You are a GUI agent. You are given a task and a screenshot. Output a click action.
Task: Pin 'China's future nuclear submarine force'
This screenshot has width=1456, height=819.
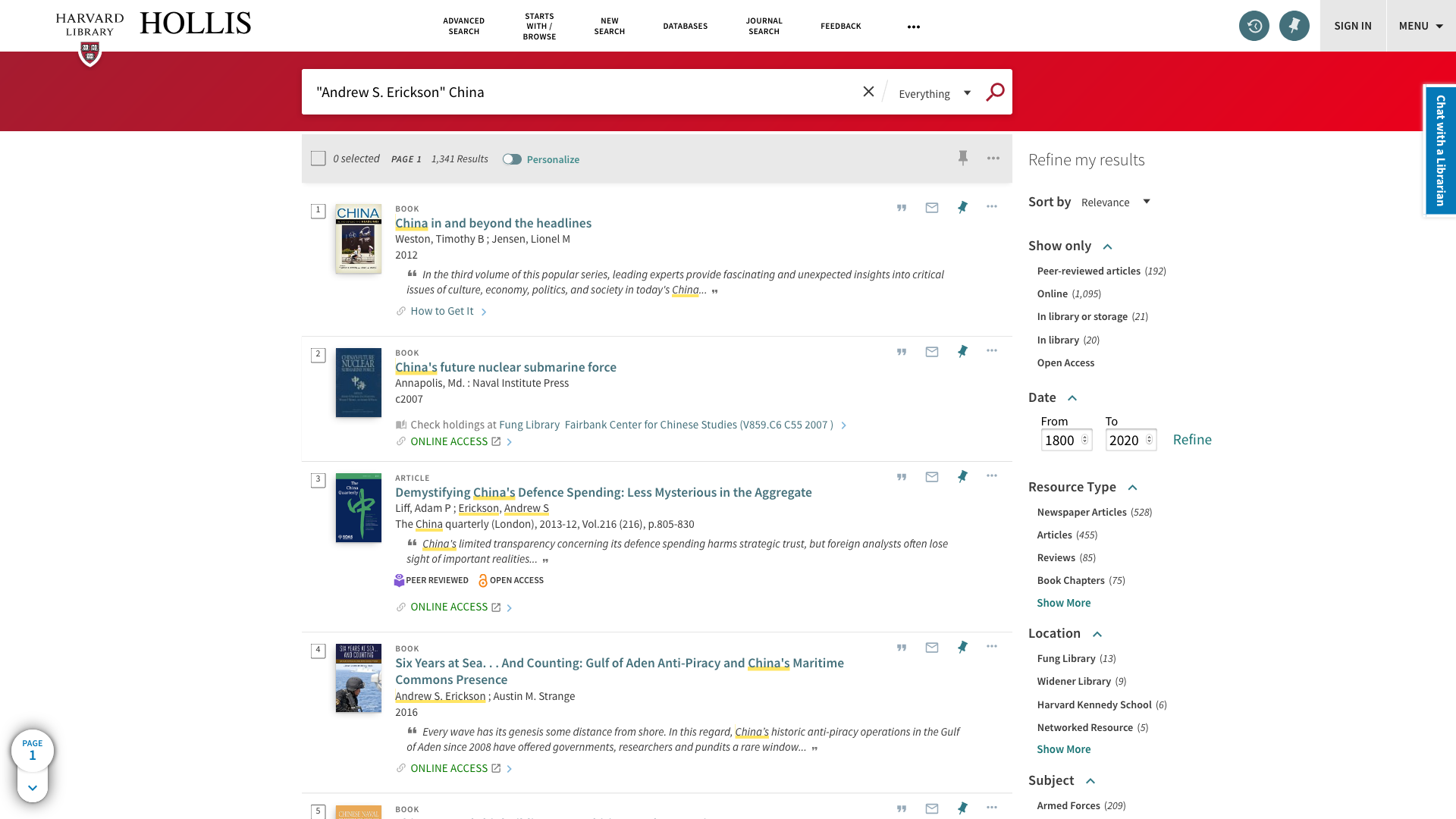point(962,351)
